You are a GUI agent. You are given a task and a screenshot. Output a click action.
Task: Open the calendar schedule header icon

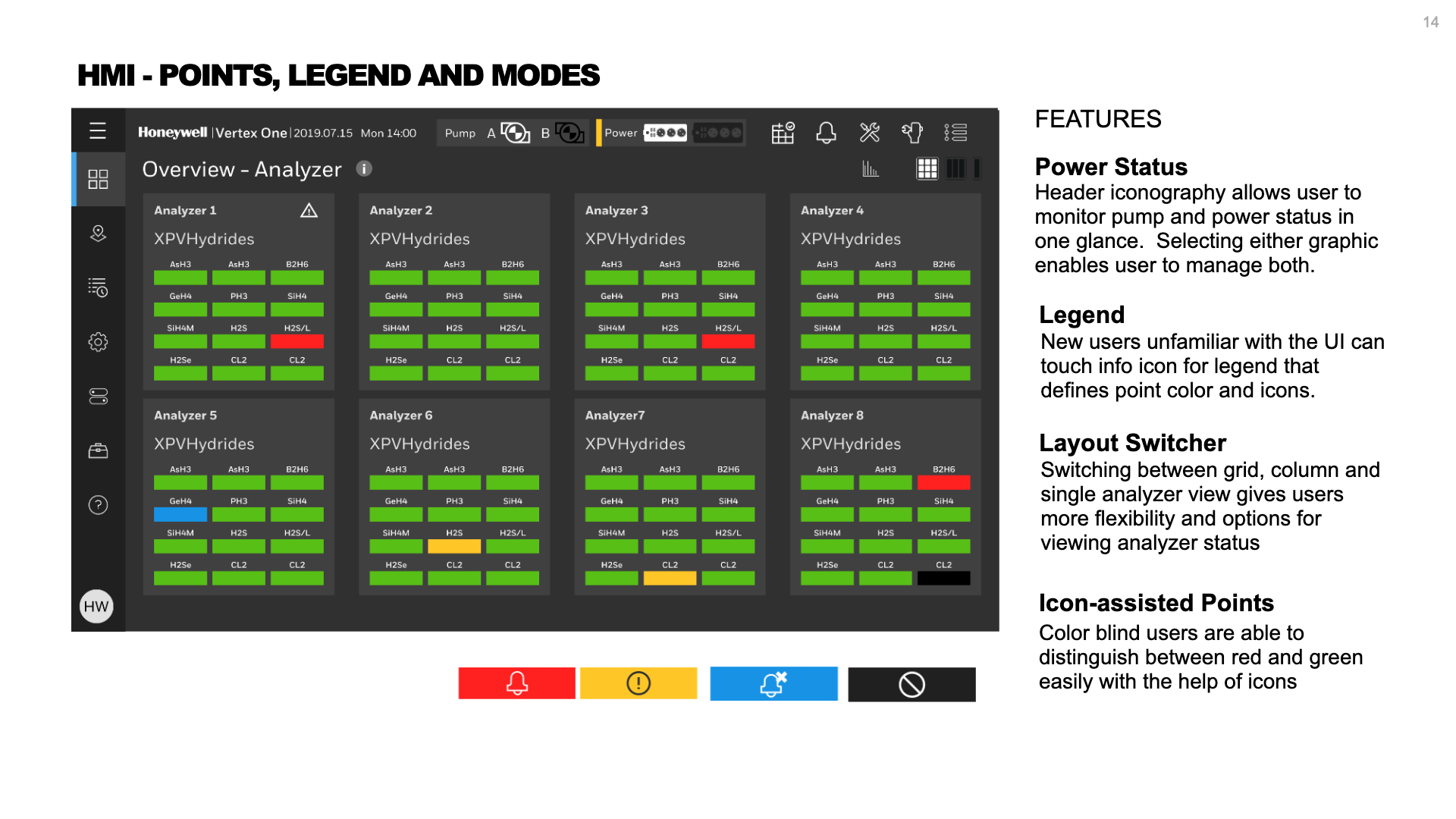click(783, 133)
